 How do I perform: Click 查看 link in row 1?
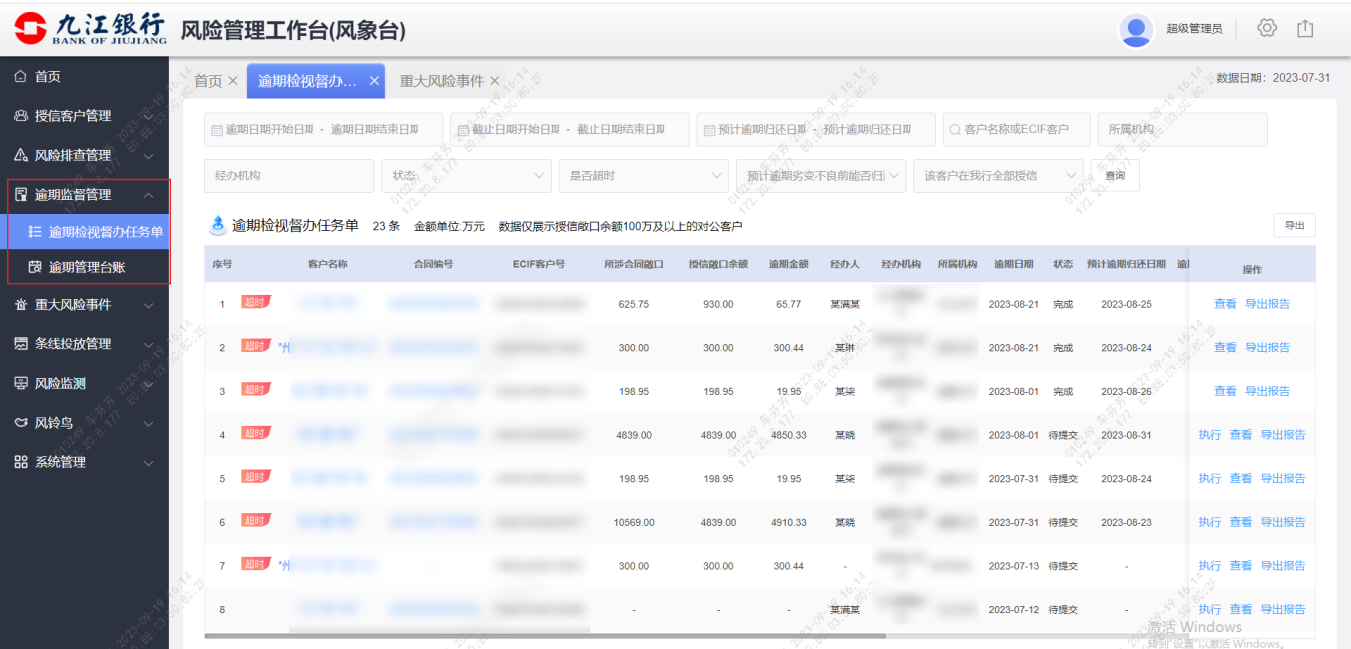(x=1225, y=304)
